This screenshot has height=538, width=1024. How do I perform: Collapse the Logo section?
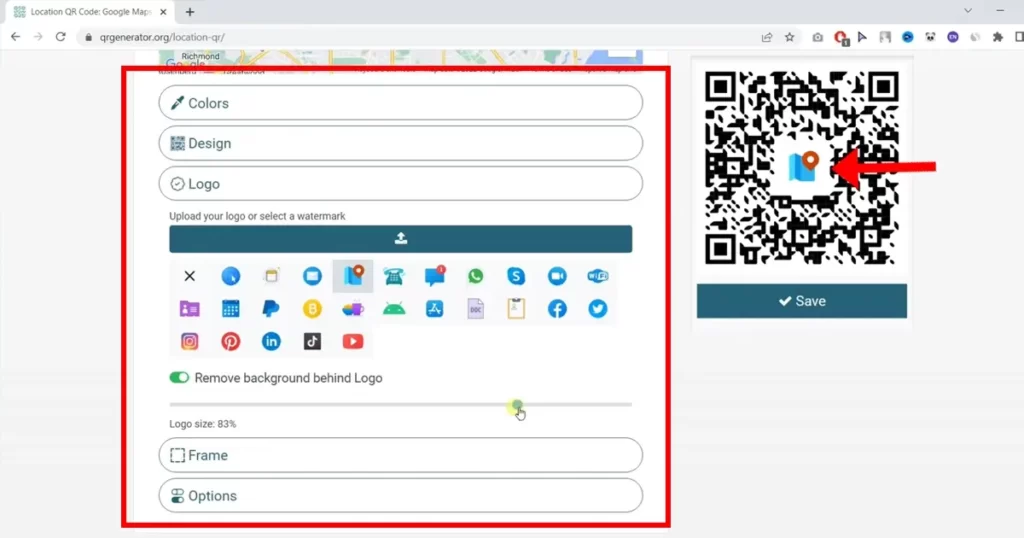click(x=400, y=184)
